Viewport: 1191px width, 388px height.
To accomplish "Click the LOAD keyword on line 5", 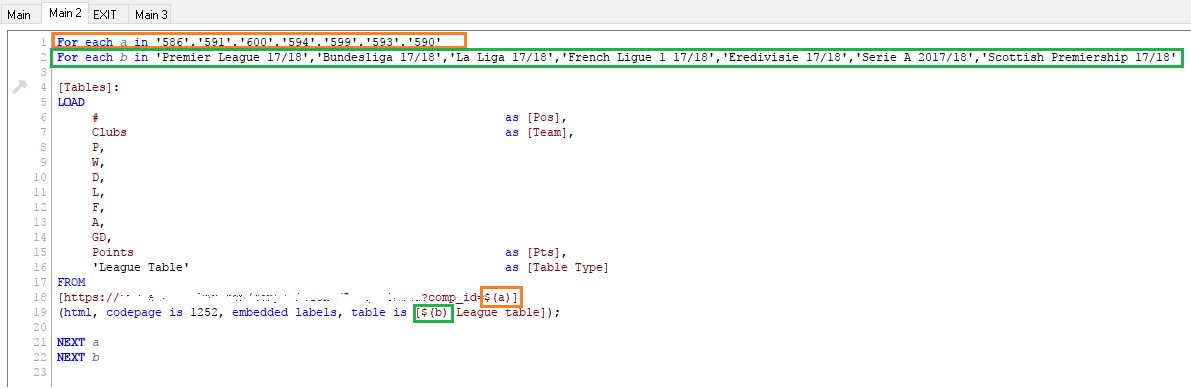I will coord(71,103).
